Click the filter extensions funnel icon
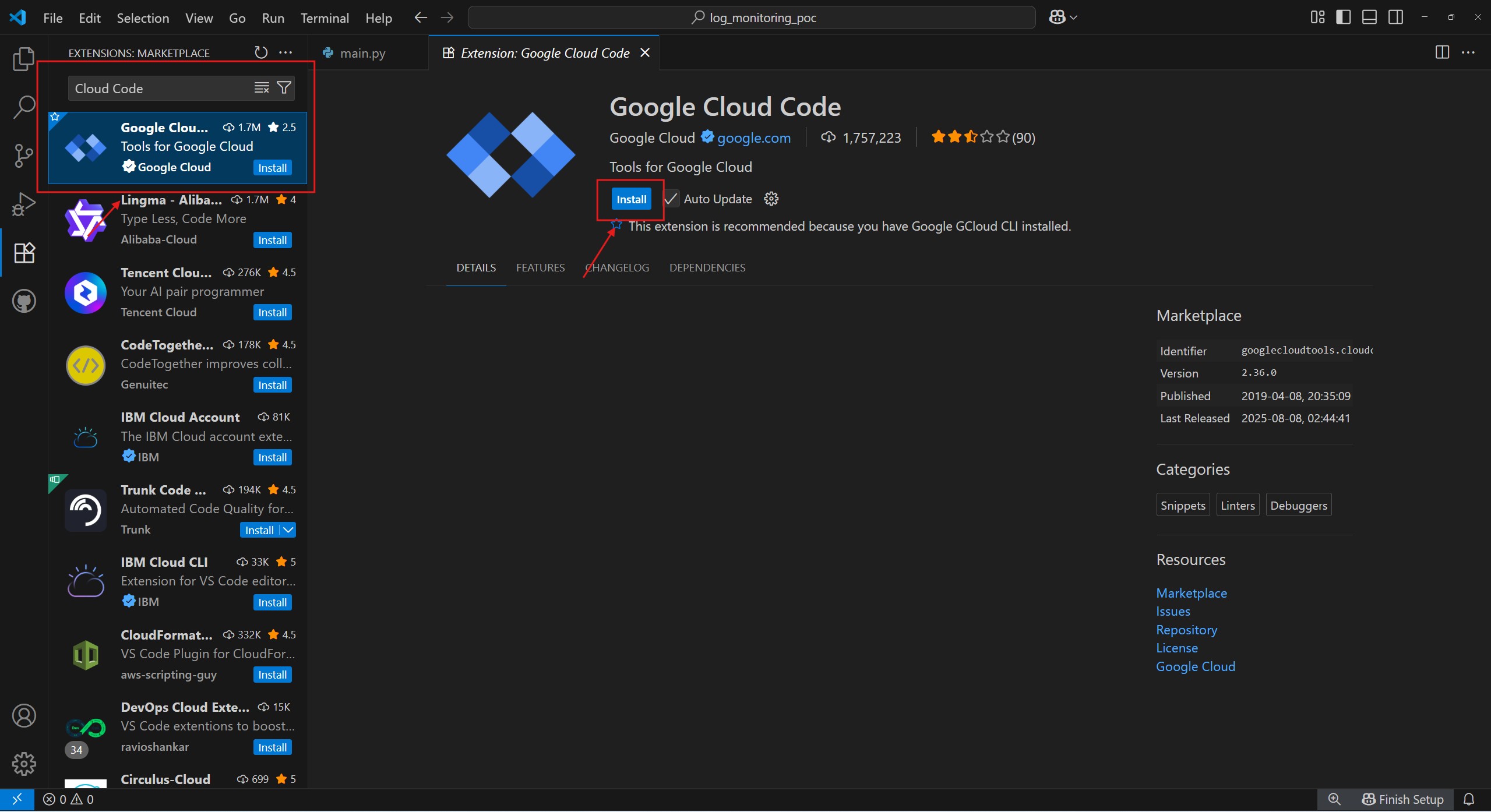 [284, 88]
